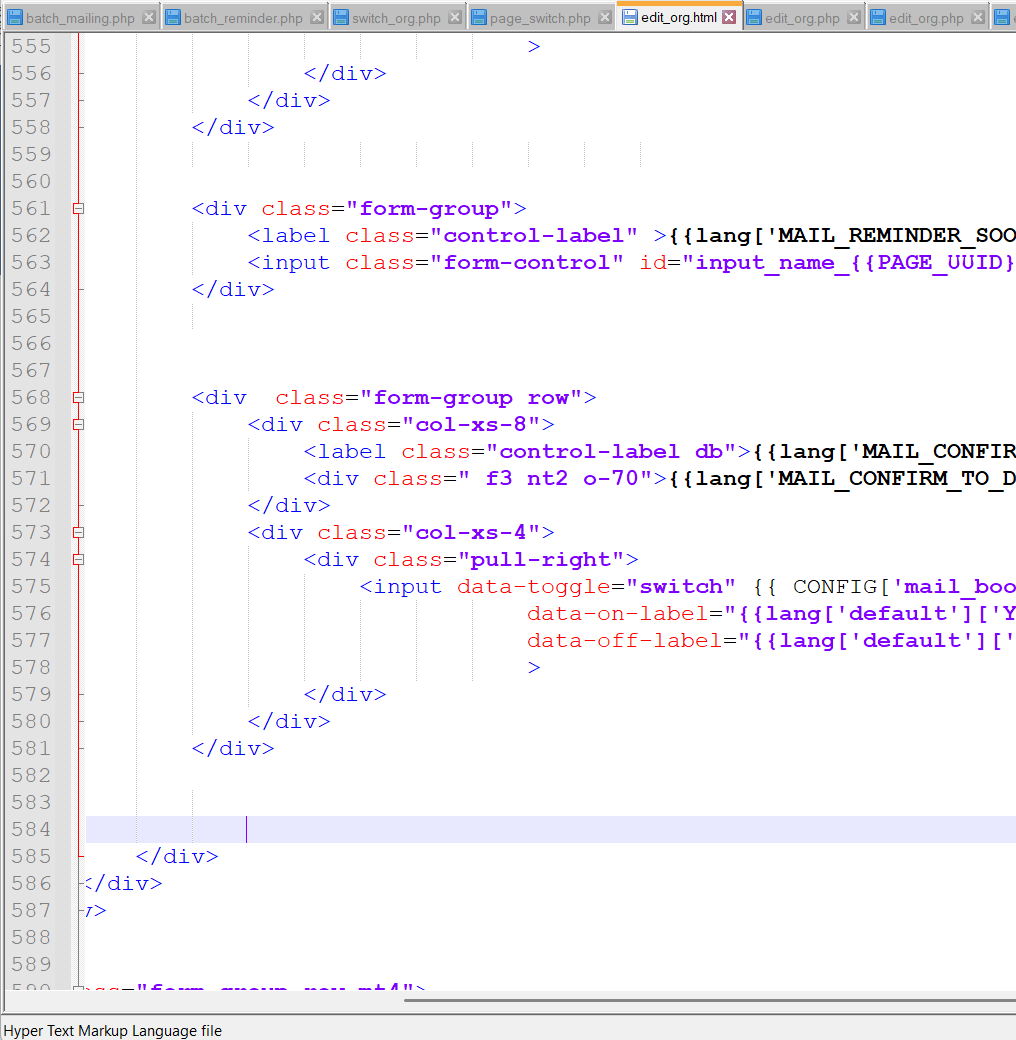The height and width of the screenshot is (1040, 1016).
Task: Click the data-toggle attribute on line 575
Action: click(533, 587)
